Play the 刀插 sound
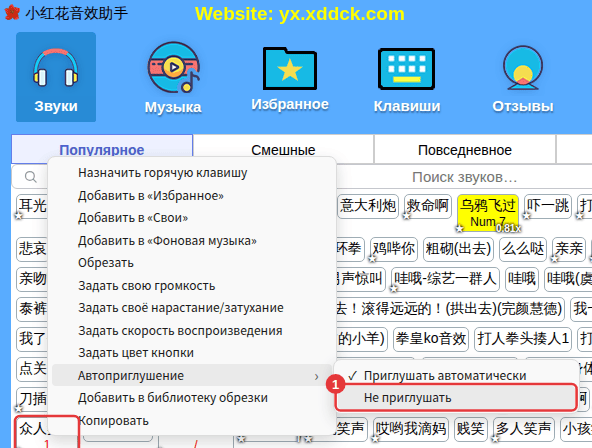Image resolution: width=592 pixels, height=448 pixels. click(x=32, y=399)
